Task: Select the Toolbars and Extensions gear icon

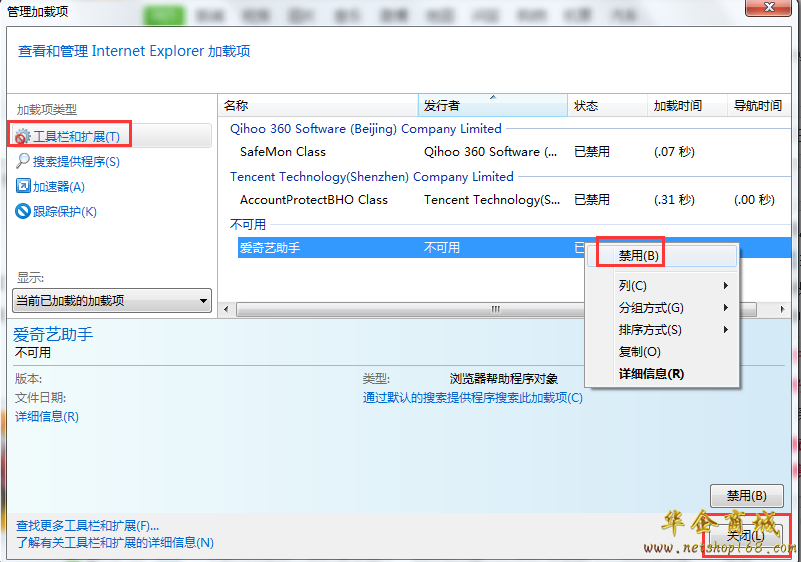Action: point(22,136)
